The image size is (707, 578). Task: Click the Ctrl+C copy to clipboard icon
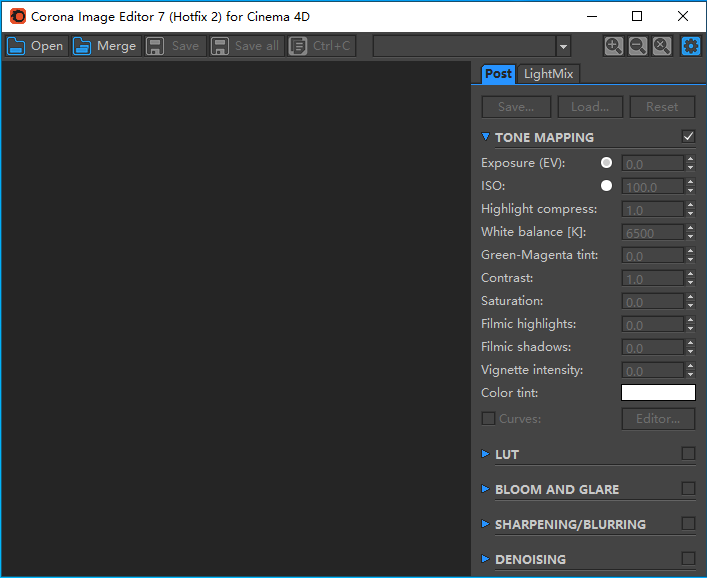click(298, 46)
